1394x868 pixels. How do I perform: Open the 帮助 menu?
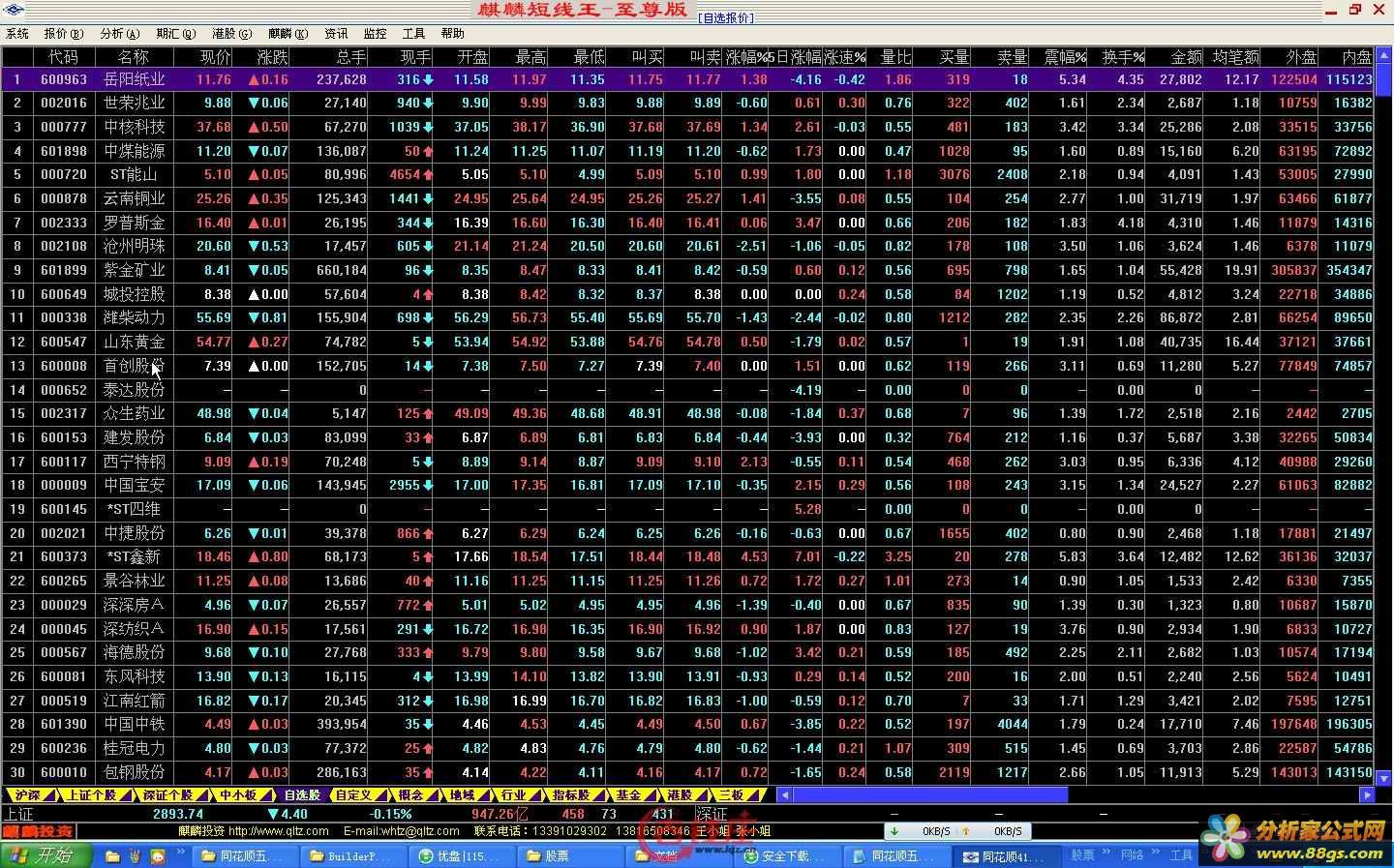click(453, 34)
